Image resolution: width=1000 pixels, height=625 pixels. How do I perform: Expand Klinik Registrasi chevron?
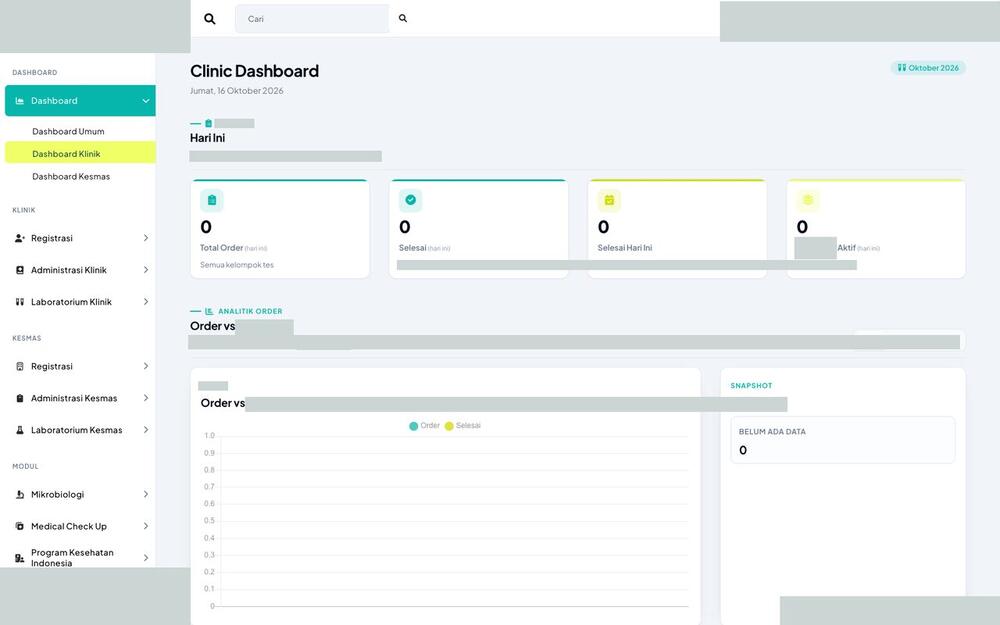pyautogui.click(x=145, y=238)
